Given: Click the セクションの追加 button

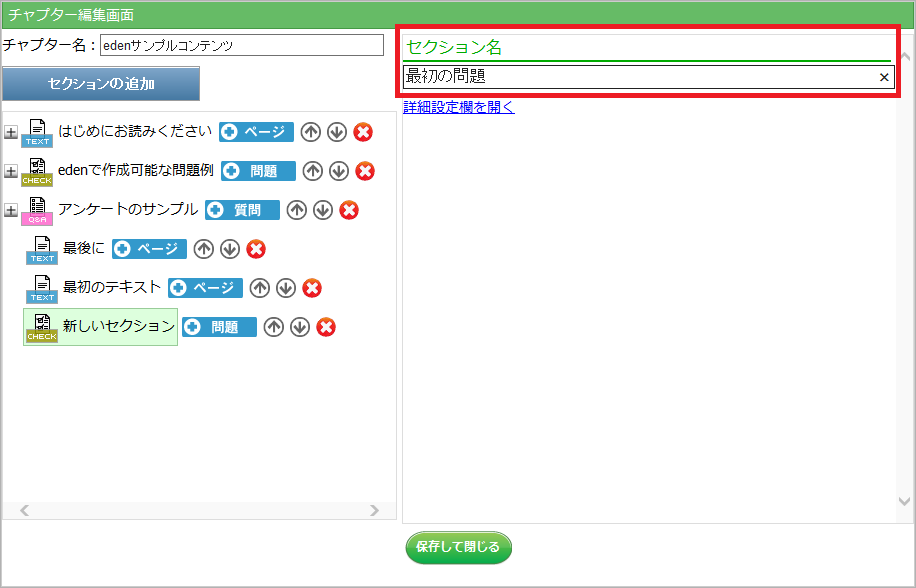Looking at the screenshot, I should [101, 83].
